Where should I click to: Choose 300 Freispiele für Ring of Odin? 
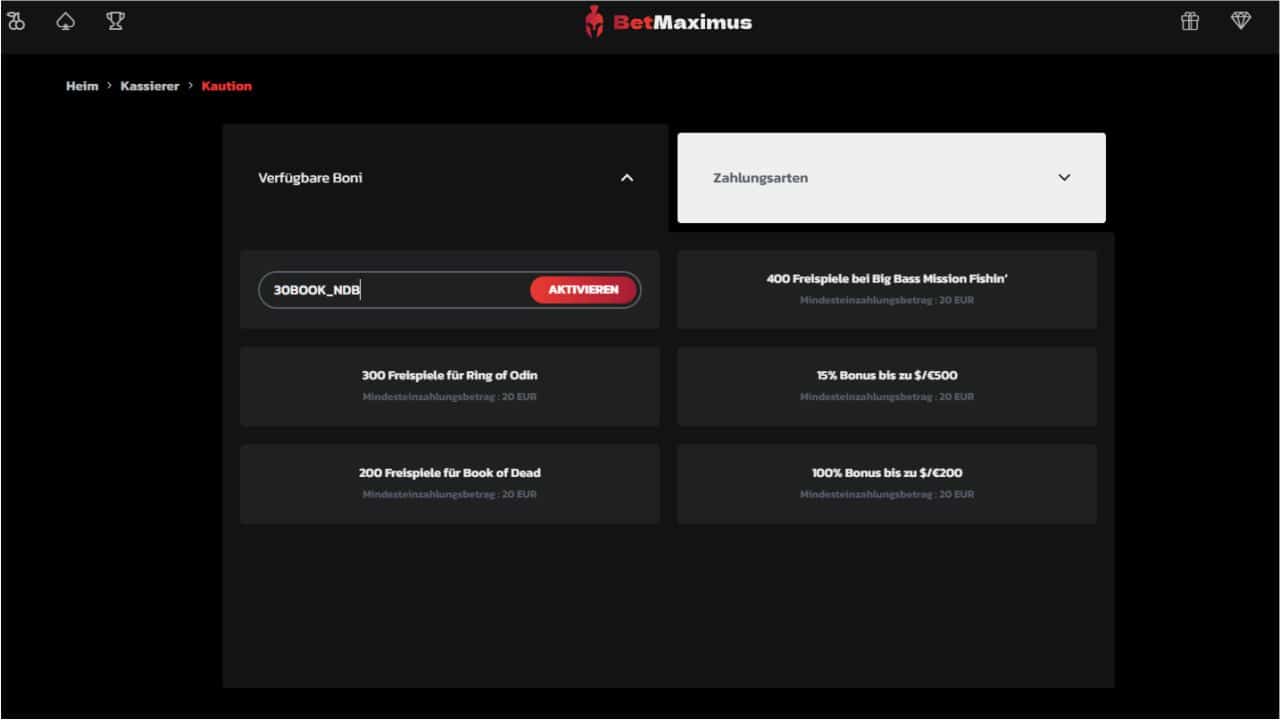[449, 386]
